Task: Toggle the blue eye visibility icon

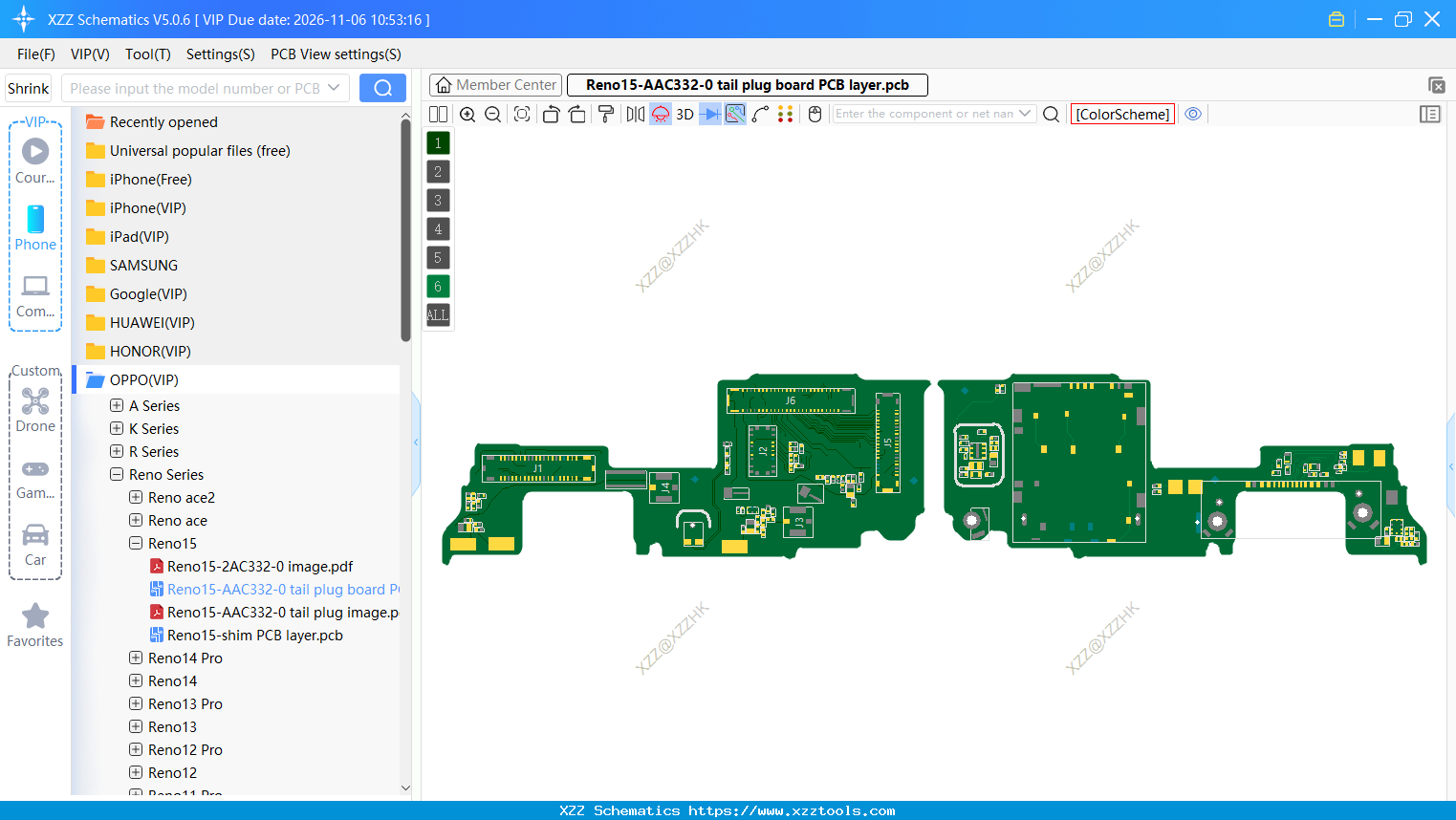Action: [1193, 114]
